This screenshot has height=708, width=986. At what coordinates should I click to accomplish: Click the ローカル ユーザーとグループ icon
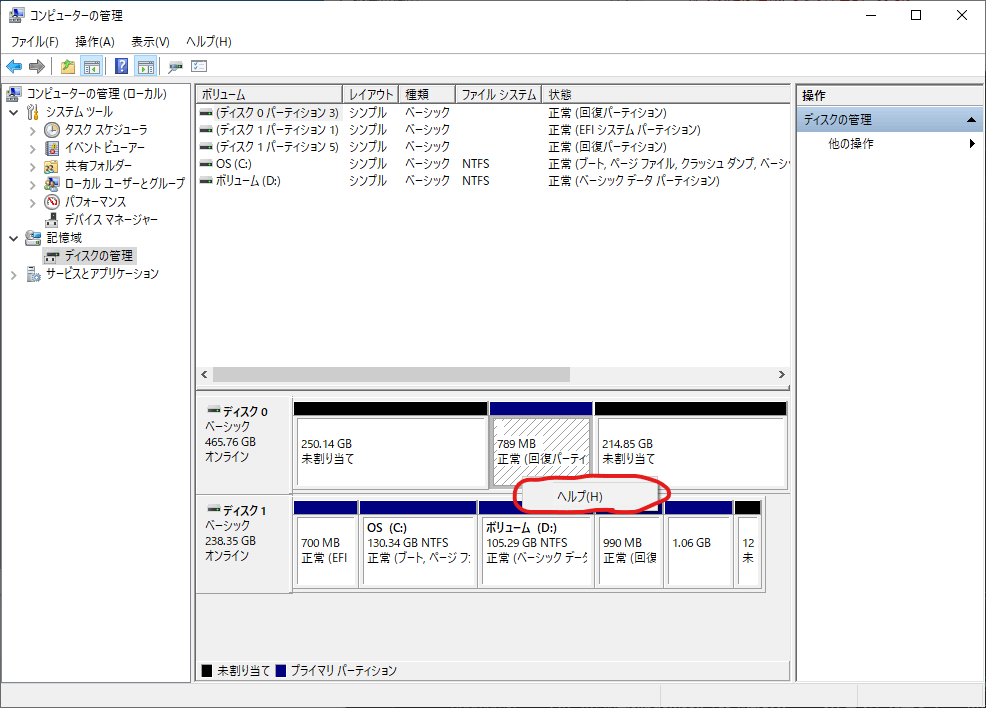pyautogui.click(x=52, y=184)
